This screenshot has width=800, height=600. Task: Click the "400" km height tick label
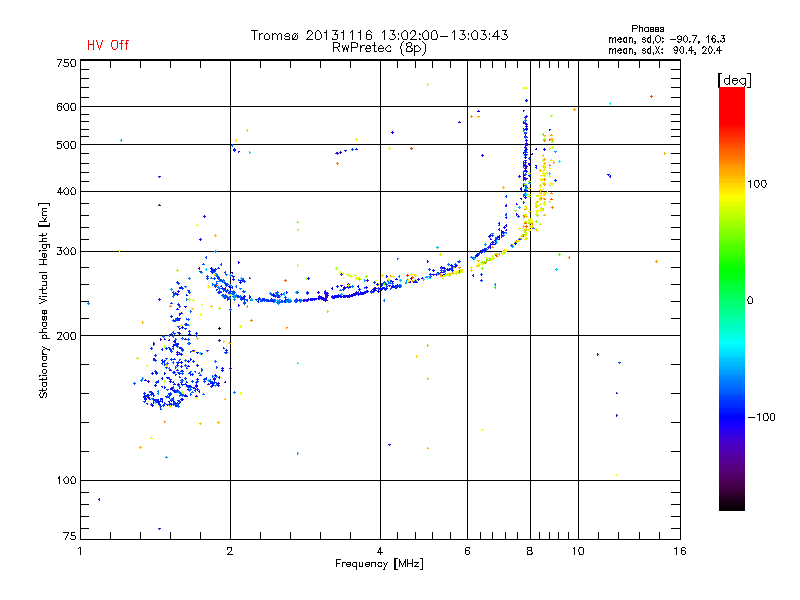click(x=66, y=191)
